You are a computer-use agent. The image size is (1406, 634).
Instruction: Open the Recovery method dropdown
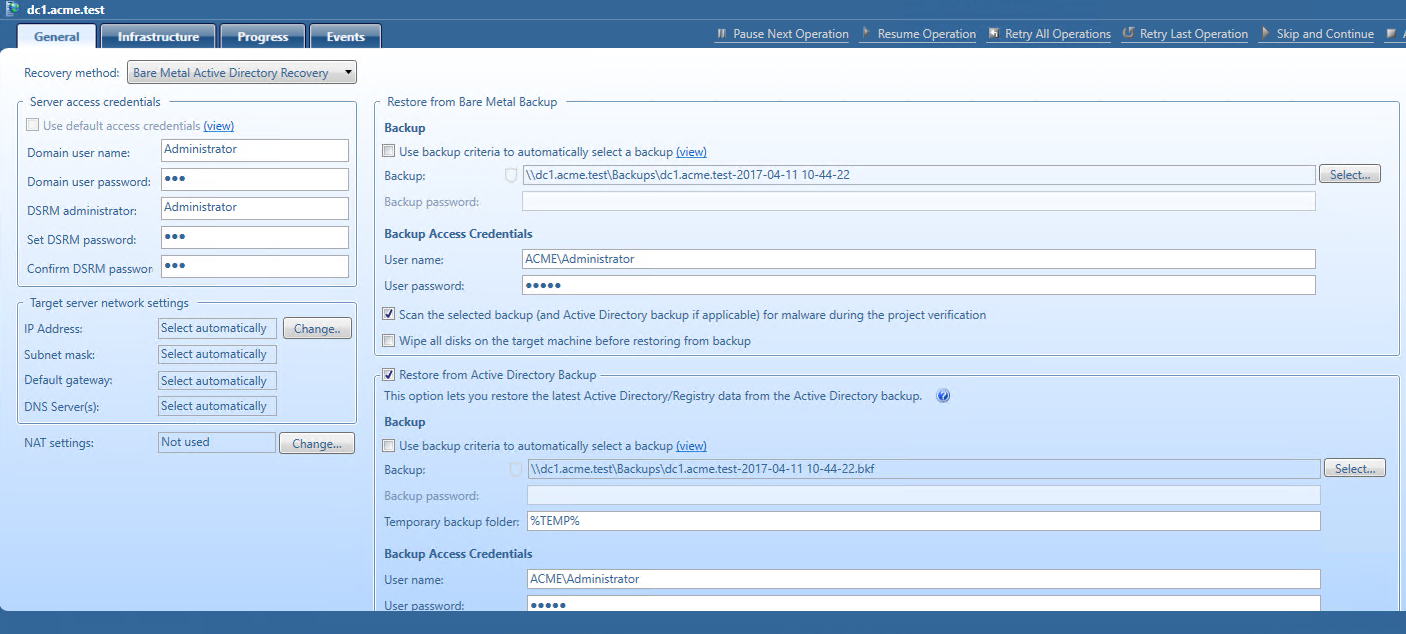(242, 73)
